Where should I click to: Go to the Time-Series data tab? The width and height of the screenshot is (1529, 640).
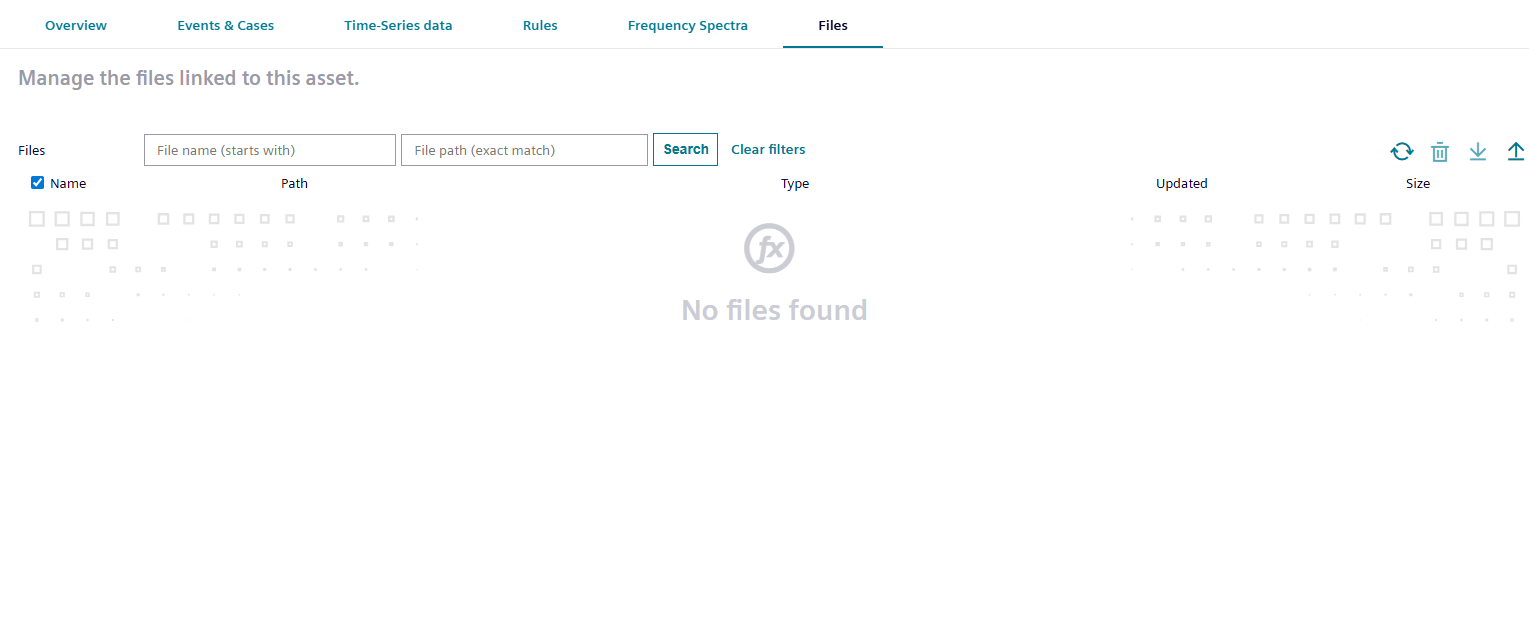click(x=398, y=25)
